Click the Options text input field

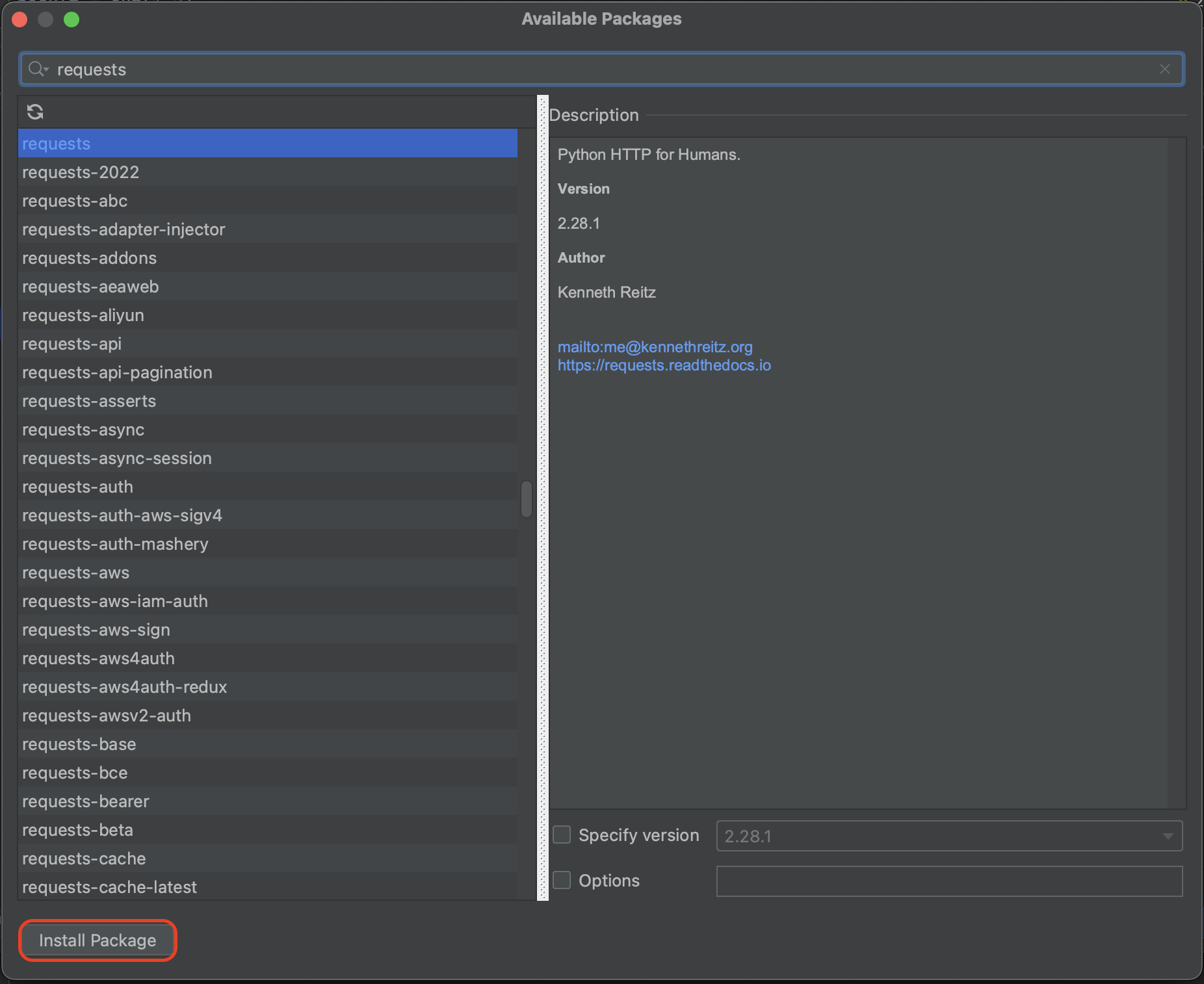pos(949,881)
